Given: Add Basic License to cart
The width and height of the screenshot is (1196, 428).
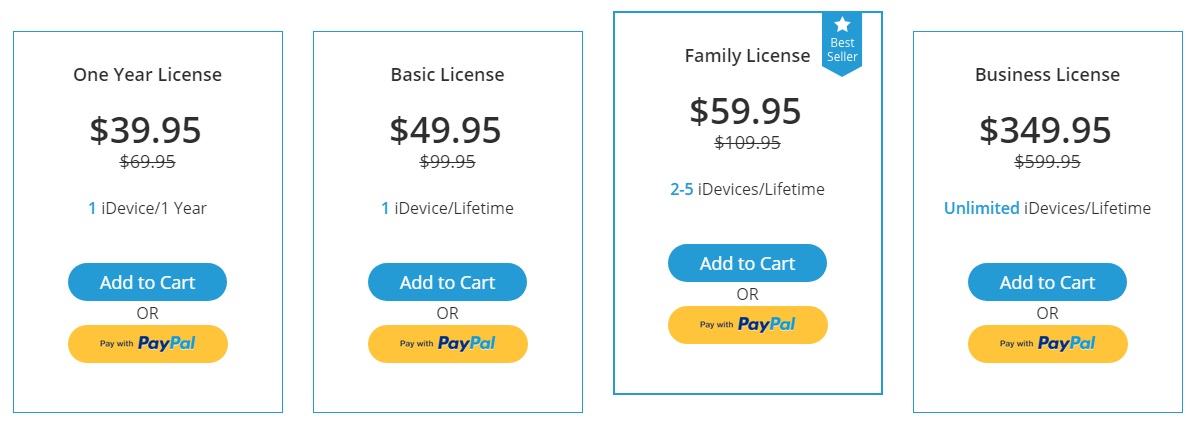Looking at the screenshot, I should pyautogui.click(x=447, y=282).
